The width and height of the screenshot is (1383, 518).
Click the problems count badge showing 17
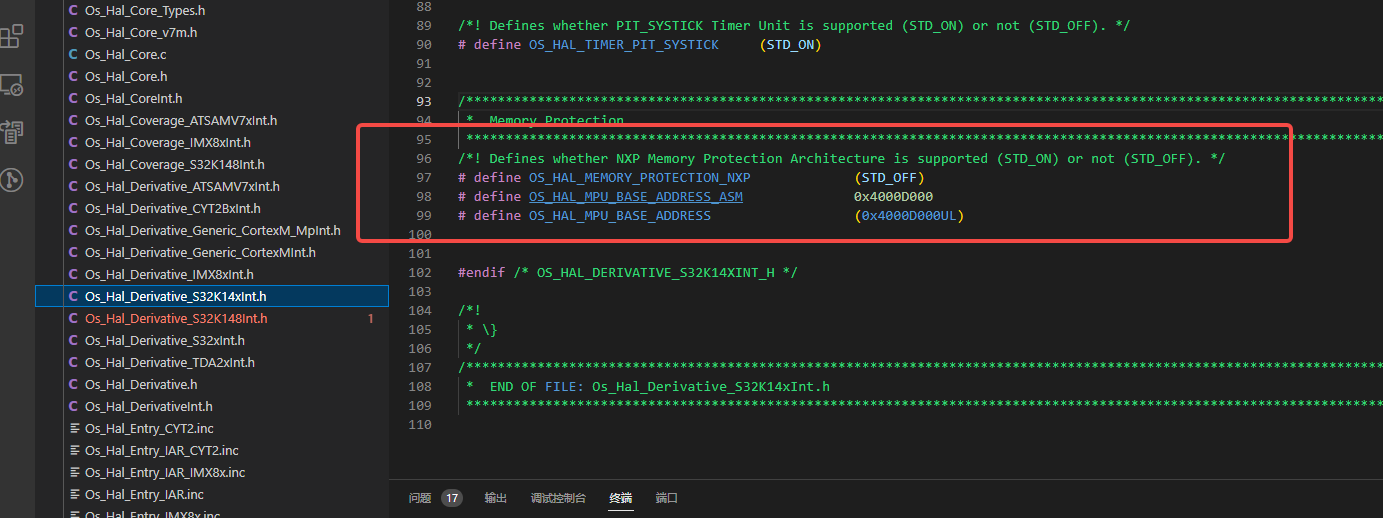coord(452,498)
